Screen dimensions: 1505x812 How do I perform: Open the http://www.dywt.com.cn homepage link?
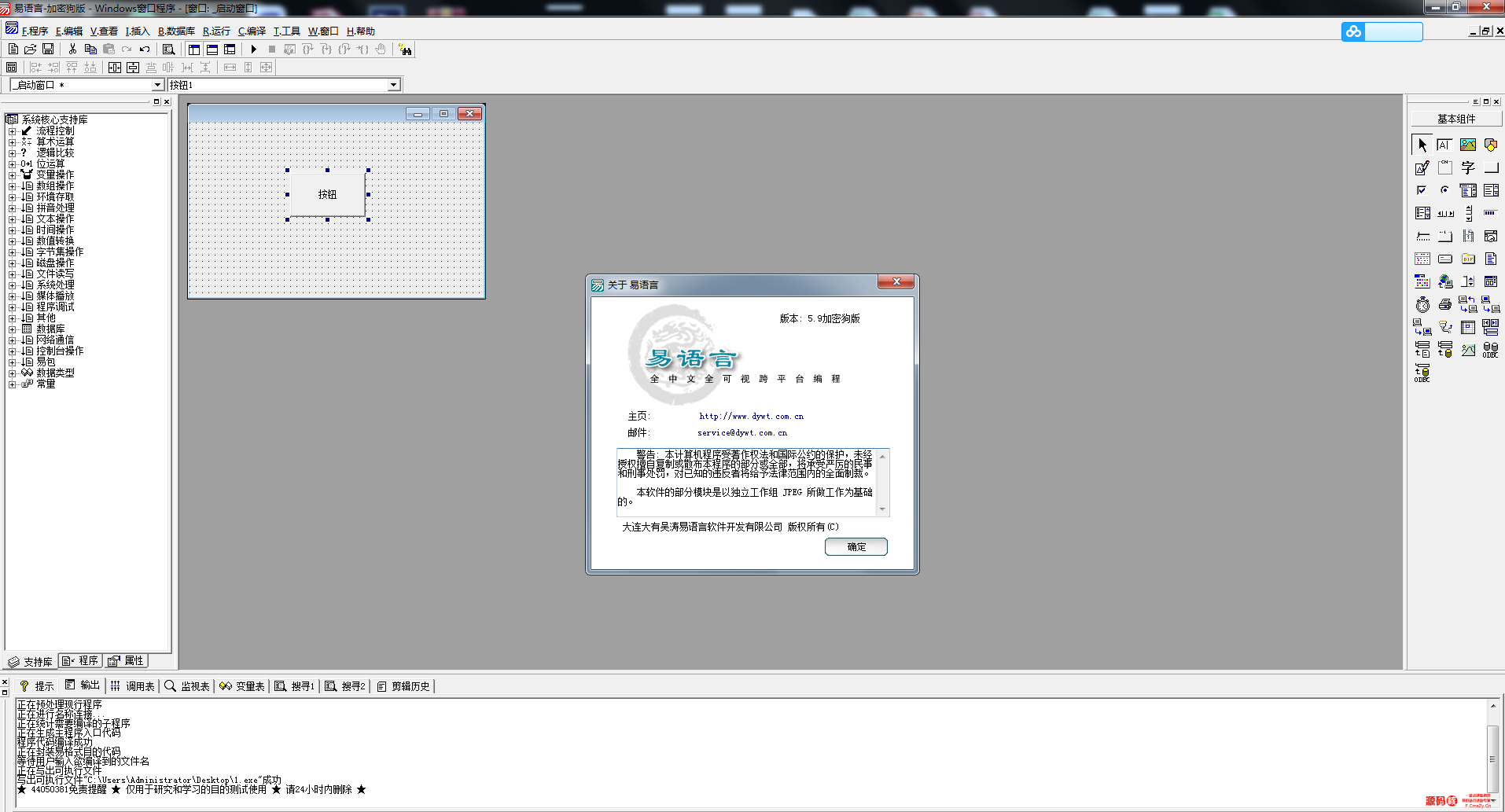pos(752,417)
